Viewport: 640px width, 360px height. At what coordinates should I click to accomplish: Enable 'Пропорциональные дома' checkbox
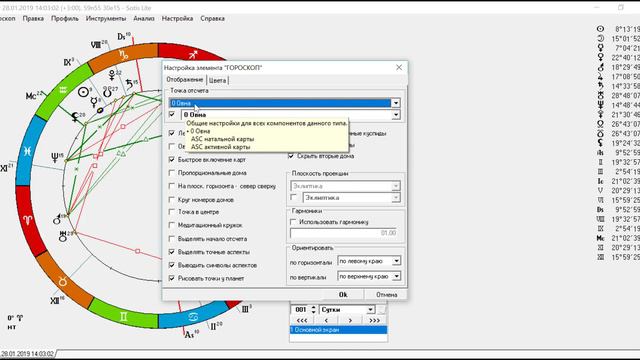click(x=171, y=173)
